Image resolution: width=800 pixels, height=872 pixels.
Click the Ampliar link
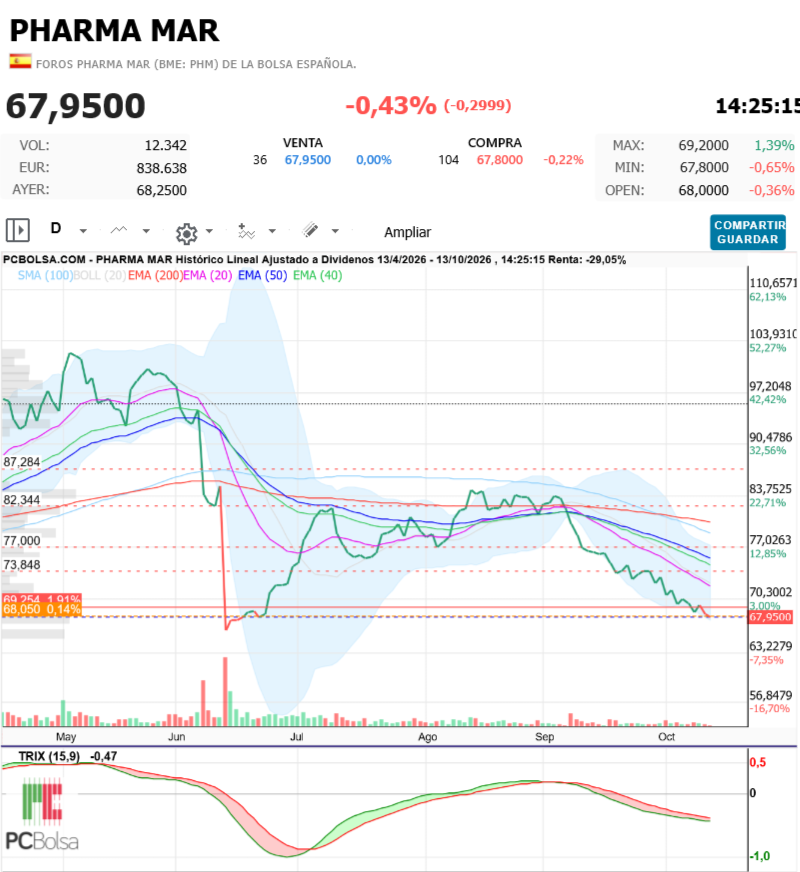(408, 232)
